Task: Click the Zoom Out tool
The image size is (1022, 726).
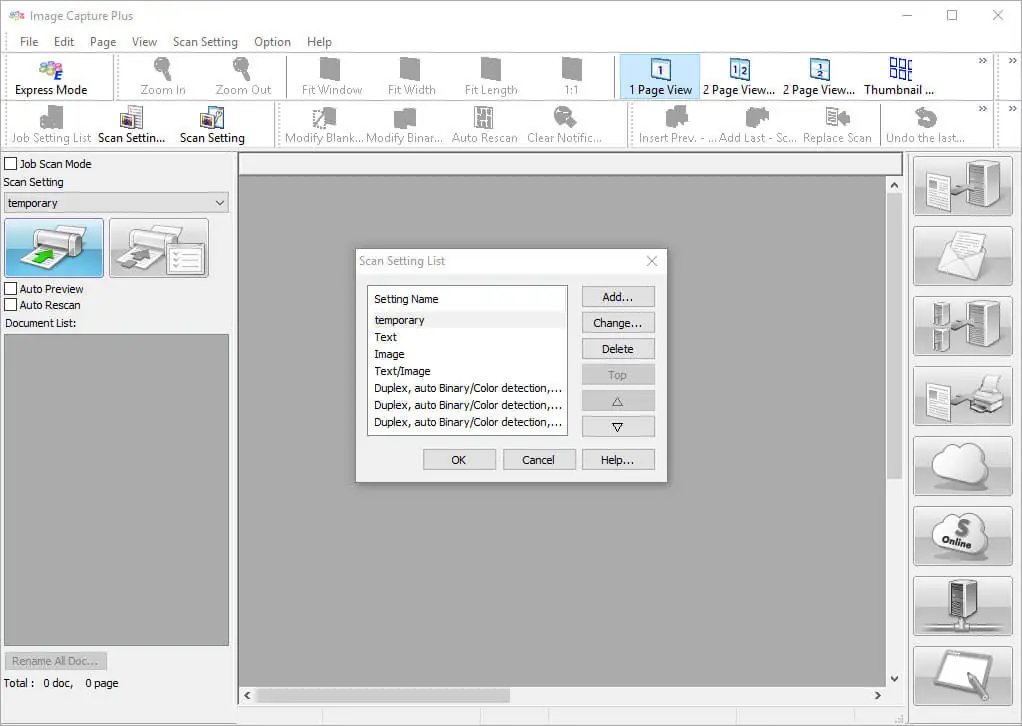Action: pyautogui.click(x=242, y=77)
